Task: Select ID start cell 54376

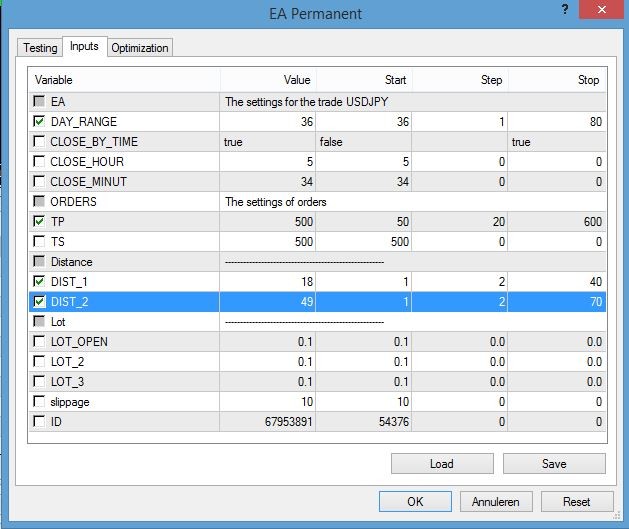Action: tap(363, 422)
